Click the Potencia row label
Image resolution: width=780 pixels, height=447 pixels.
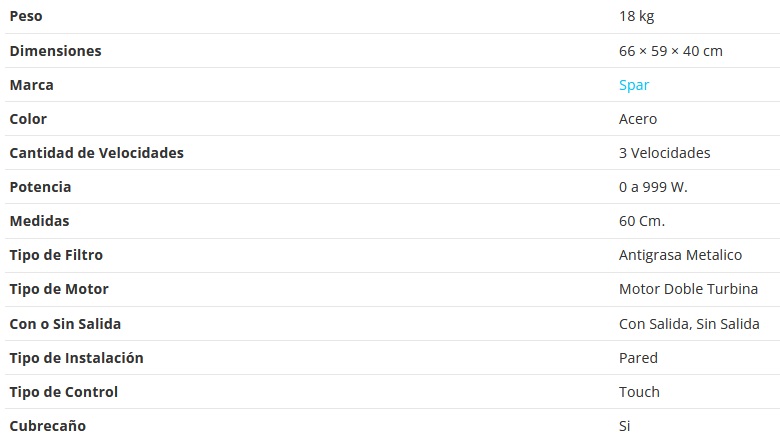coord(40,187)
